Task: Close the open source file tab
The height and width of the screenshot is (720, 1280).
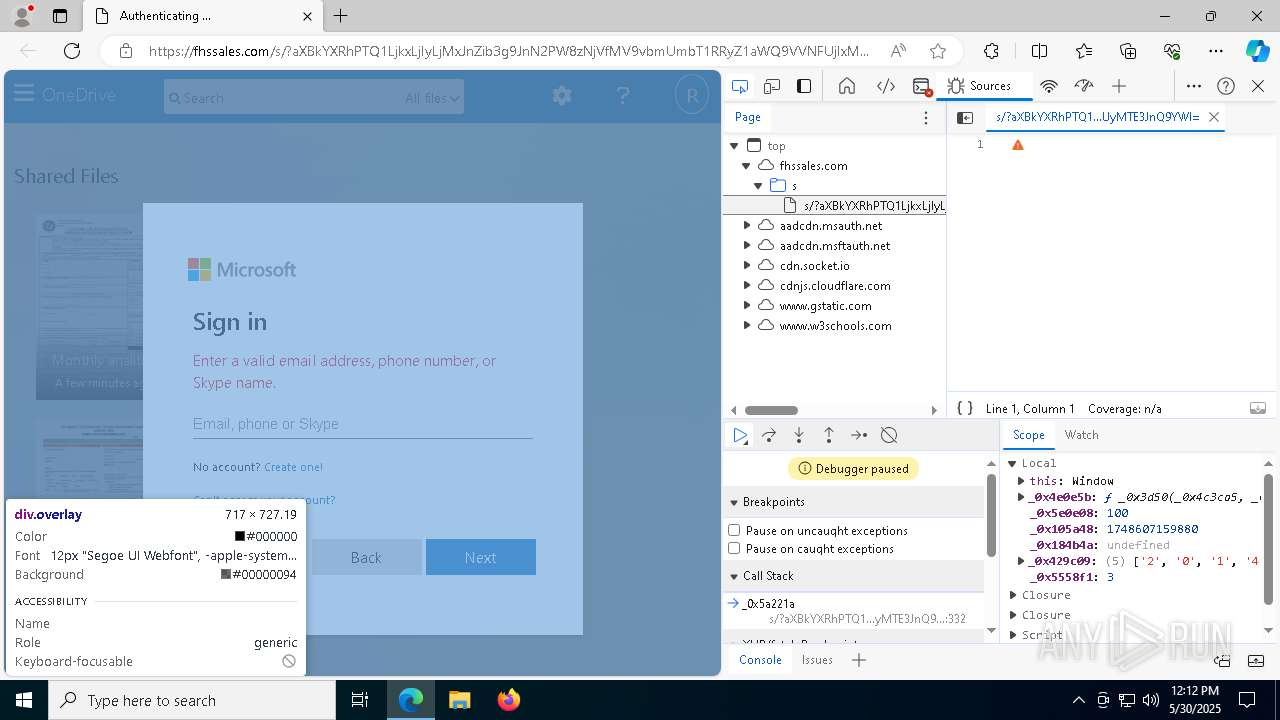Action: point(1214,117)
